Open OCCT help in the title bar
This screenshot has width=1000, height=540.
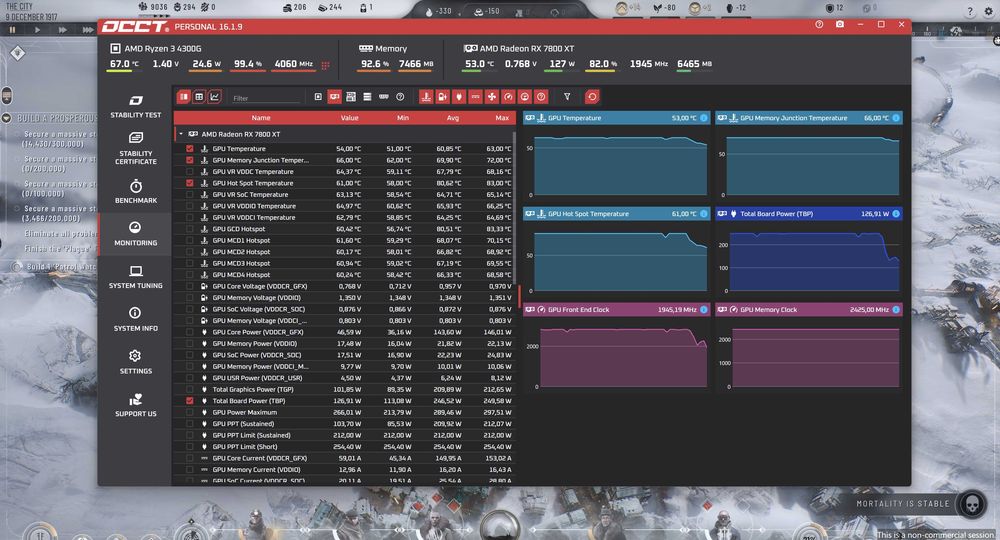[x=819, y=24]
